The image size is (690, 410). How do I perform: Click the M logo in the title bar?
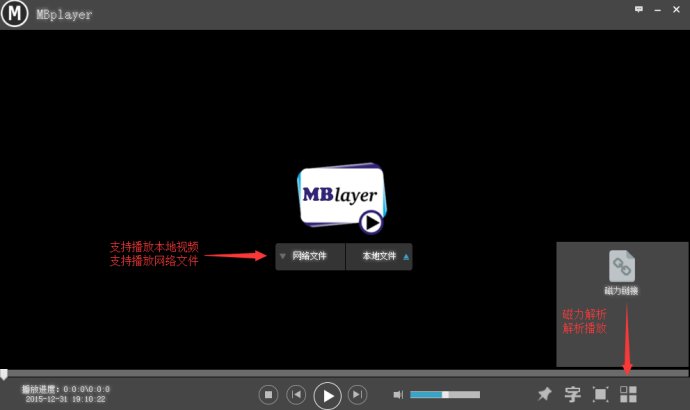tap(14, 14)
